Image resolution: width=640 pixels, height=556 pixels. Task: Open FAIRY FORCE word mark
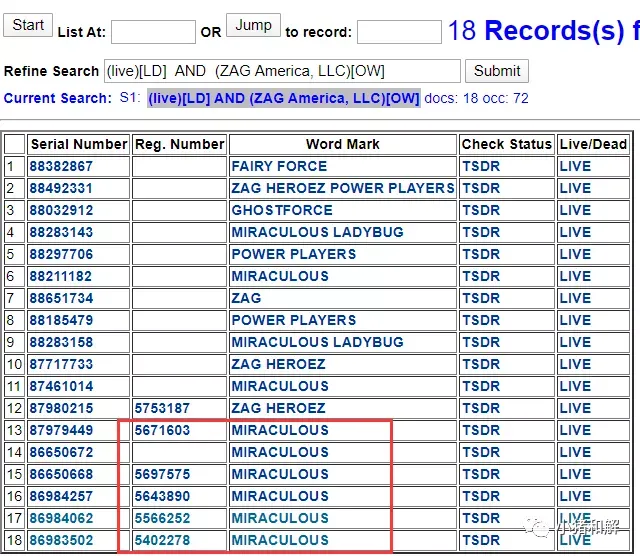coord(279,166)
